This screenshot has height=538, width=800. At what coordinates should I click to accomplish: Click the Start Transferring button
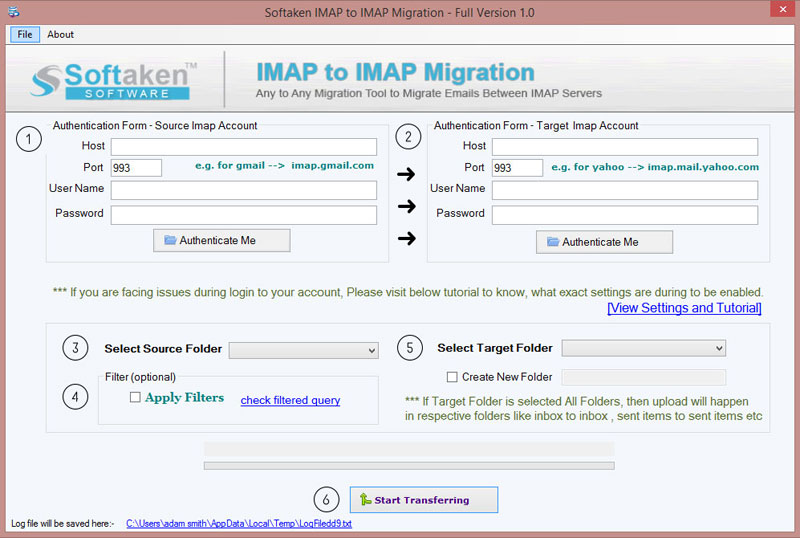point(423,500)
